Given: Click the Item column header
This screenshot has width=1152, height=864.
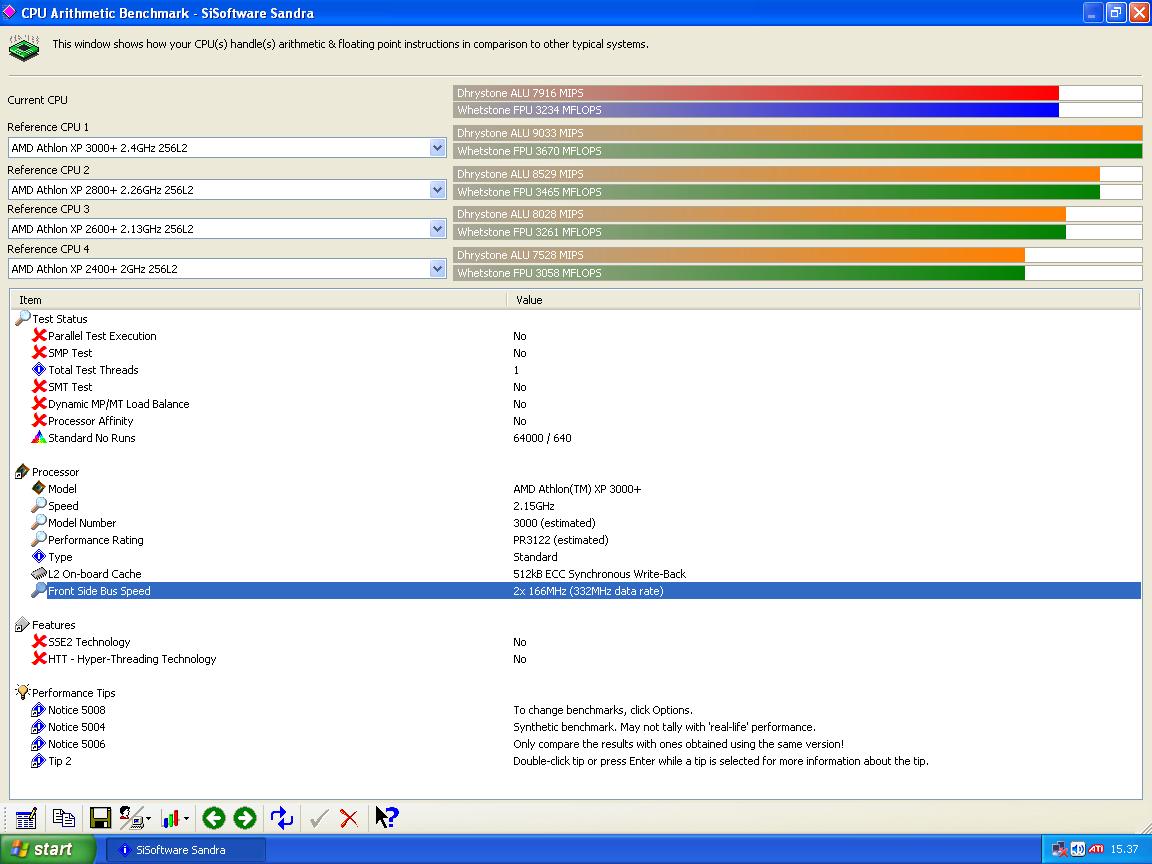Looking at the screenshot, I should pyautogui.click(x=258, y=300).
